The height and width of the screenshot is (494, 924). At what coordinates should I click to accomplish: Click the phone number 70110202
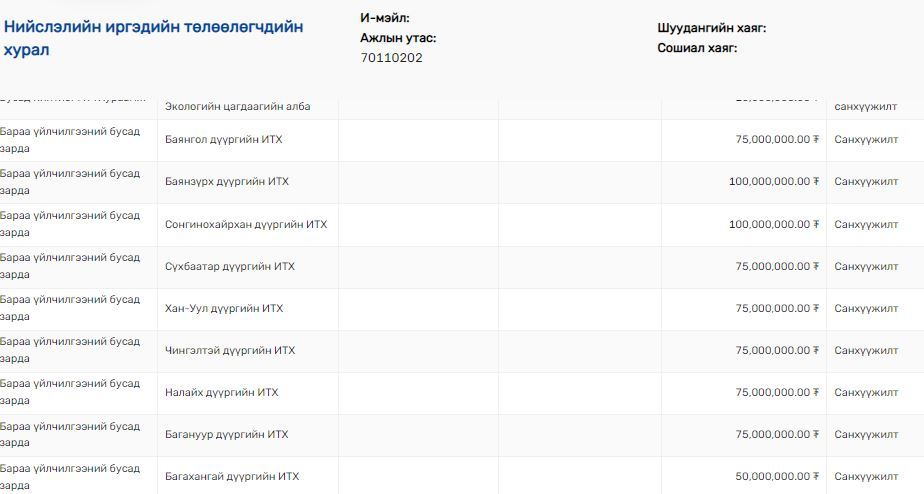coord(391,58)
